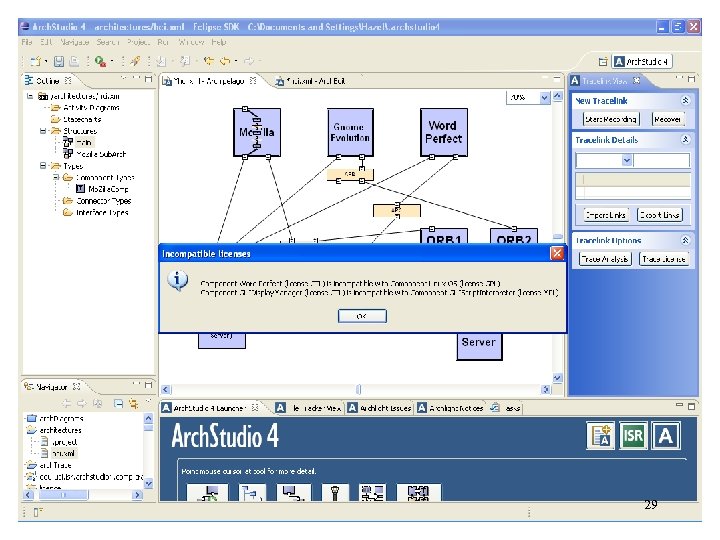720x540 pixels.
Task: Open the Interface Types folder
Action: (x=102, y=212)
